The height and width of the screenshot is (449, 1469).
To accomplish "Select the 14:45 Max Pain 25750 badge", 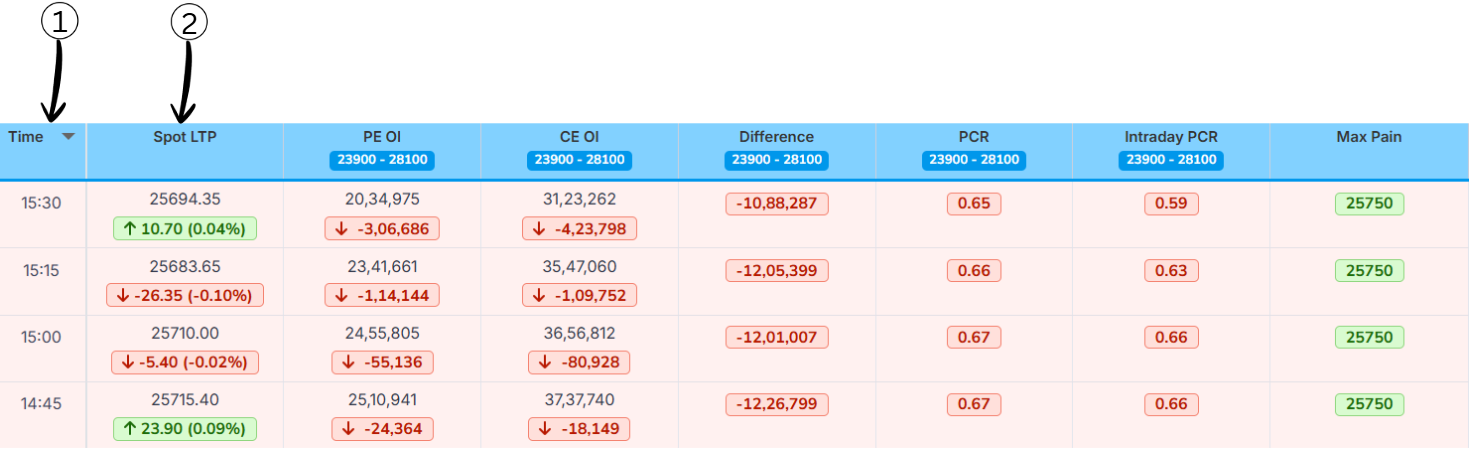I will click(1369, 404).
